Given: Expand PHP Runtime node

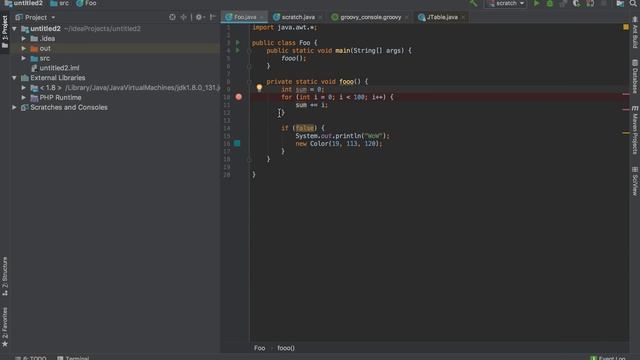Looking at the screenshot, I should [x=24, y=98].
